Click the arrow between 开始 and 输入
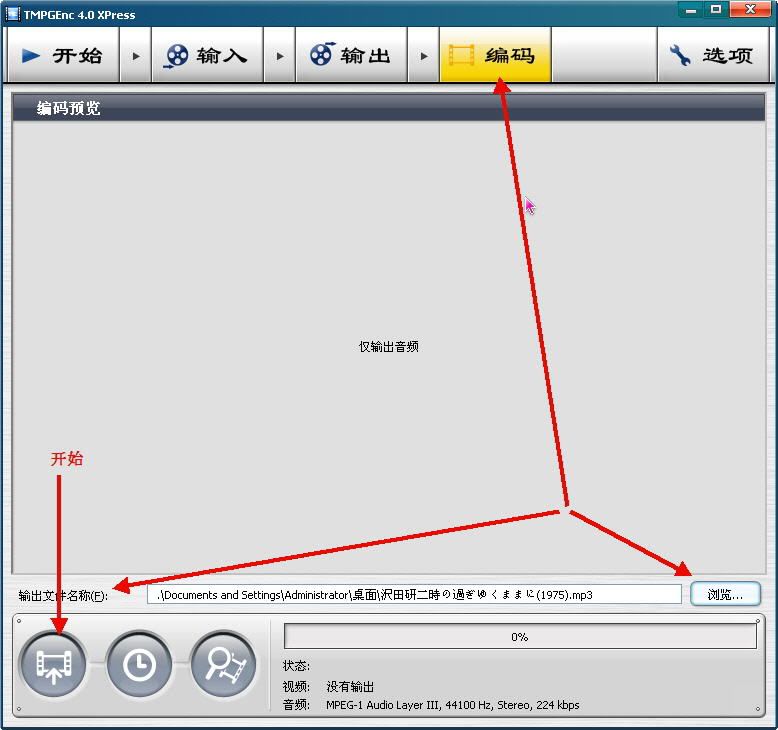The height and width of the screenshot is (730, 778). (136, 56)
